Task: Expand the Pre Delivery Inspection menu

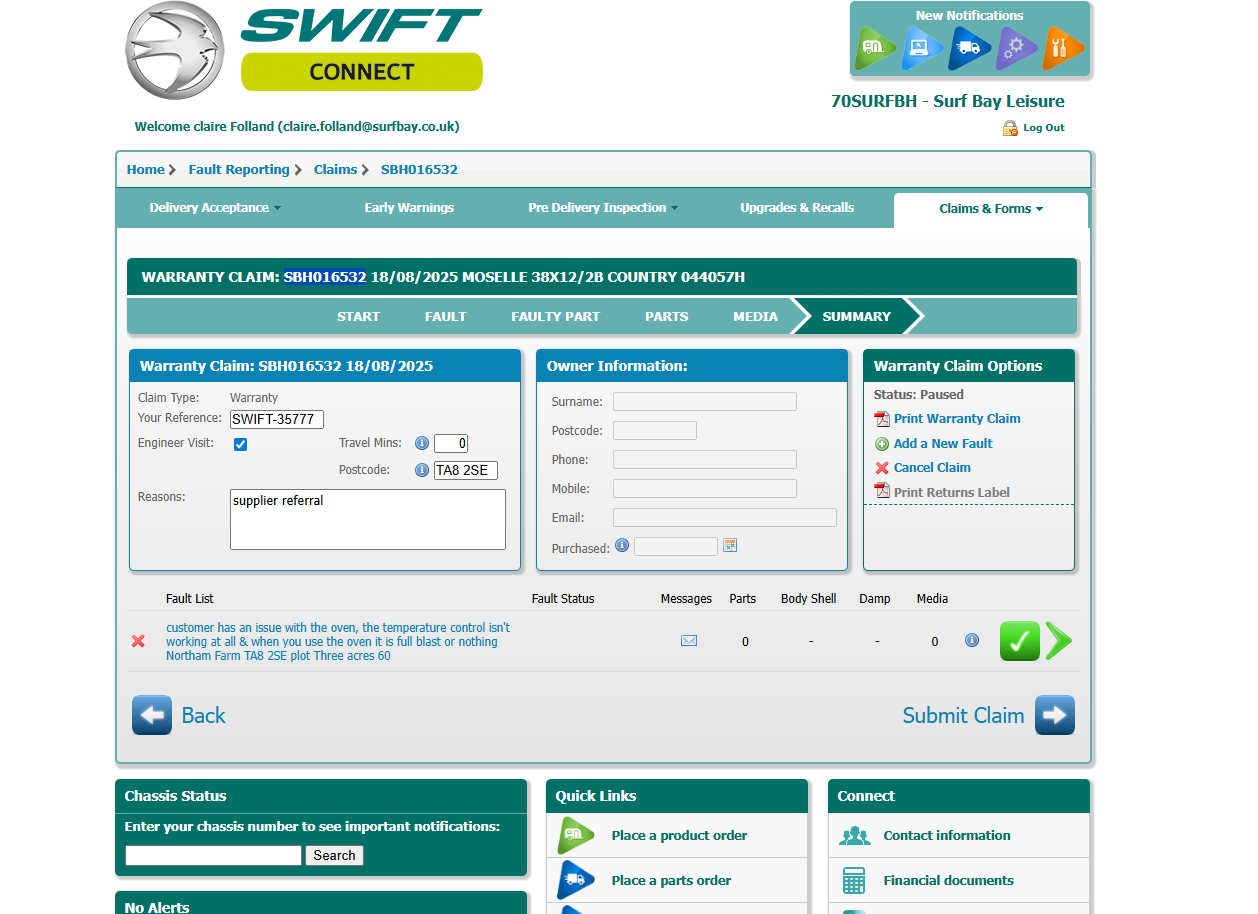Action: pos(603,208)
